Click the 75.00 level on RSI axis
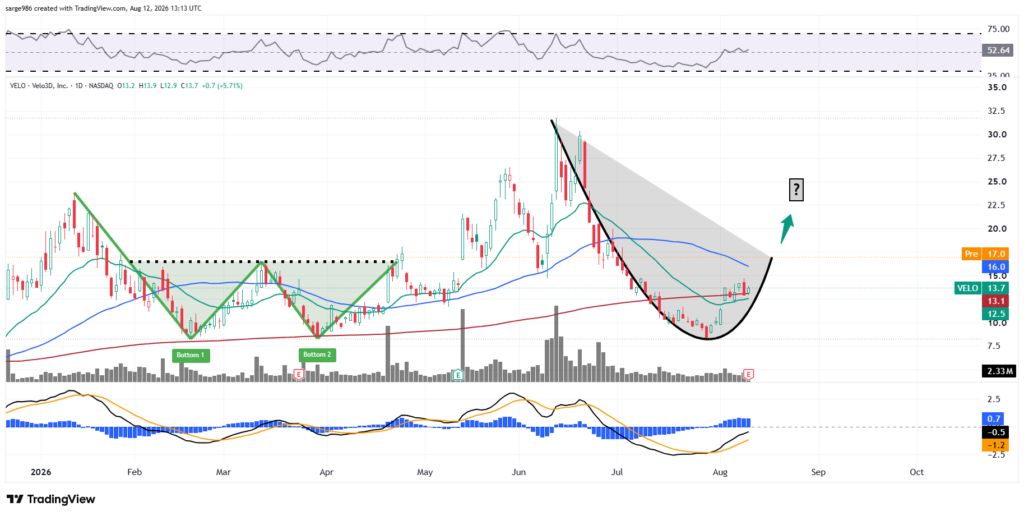This screenshot has width=1024, height=516. click(x=998, y=29)
